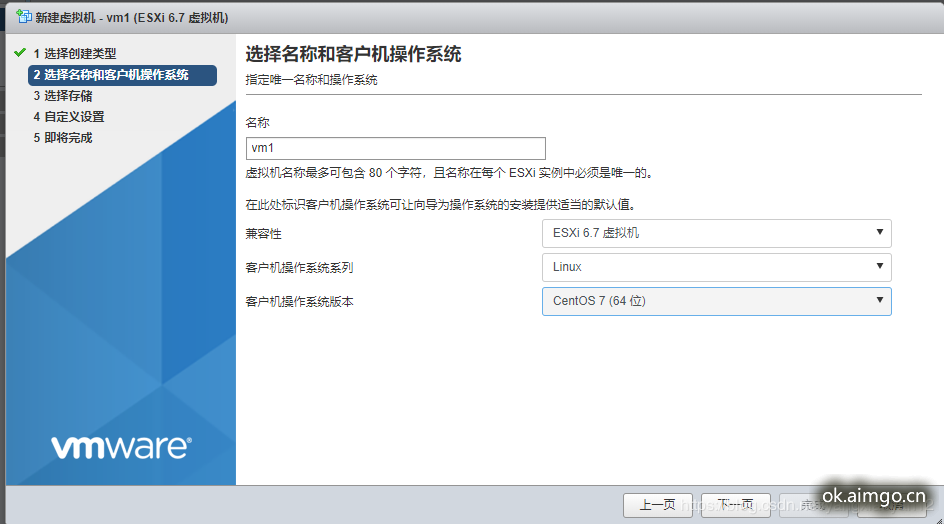Click the 选择名称和客户机操作系统 page heading
Screen dimensions: 944x524
point(353,54)
